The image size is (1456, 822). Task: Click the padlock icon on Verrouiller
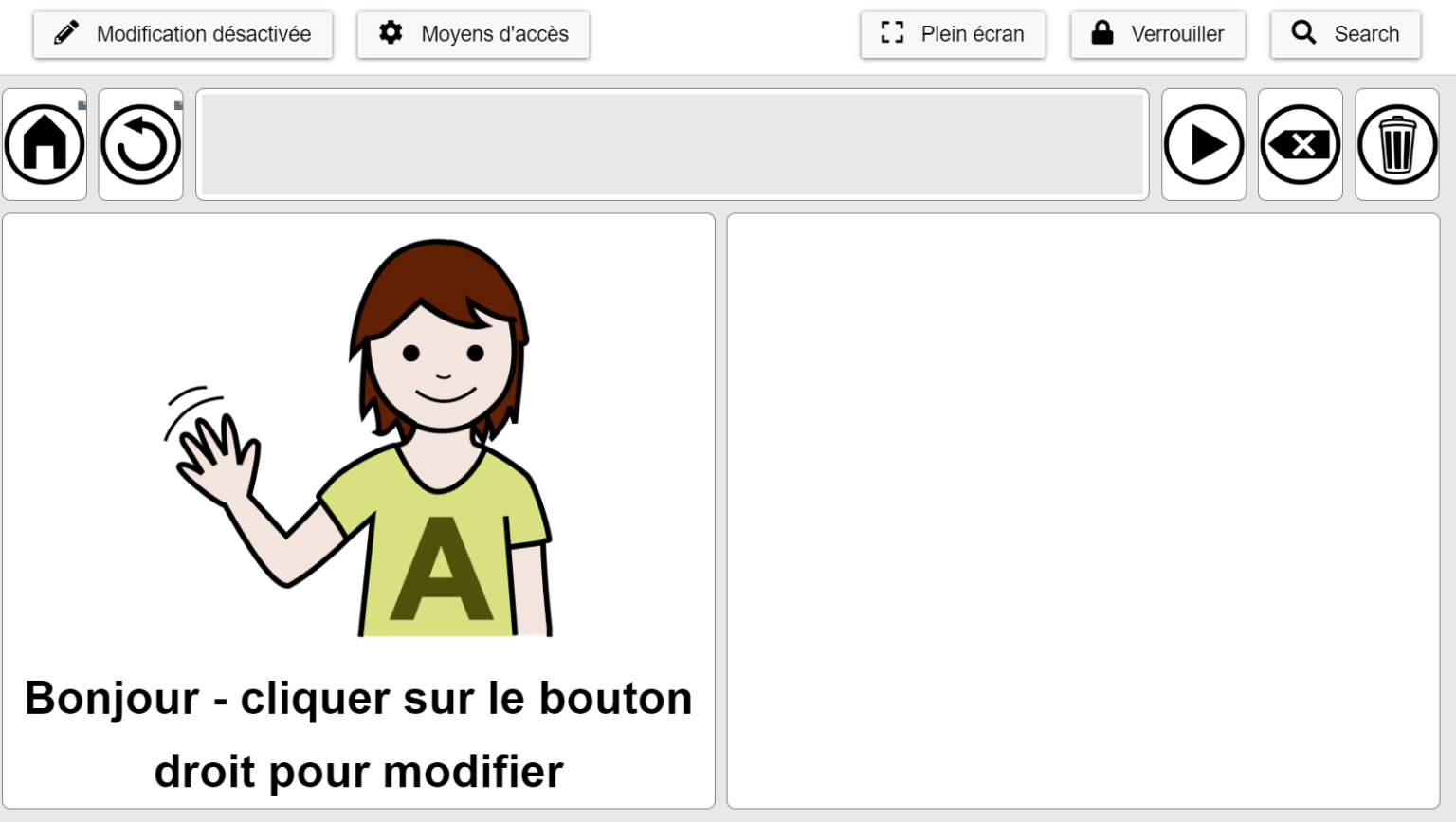coord(1102,33)
